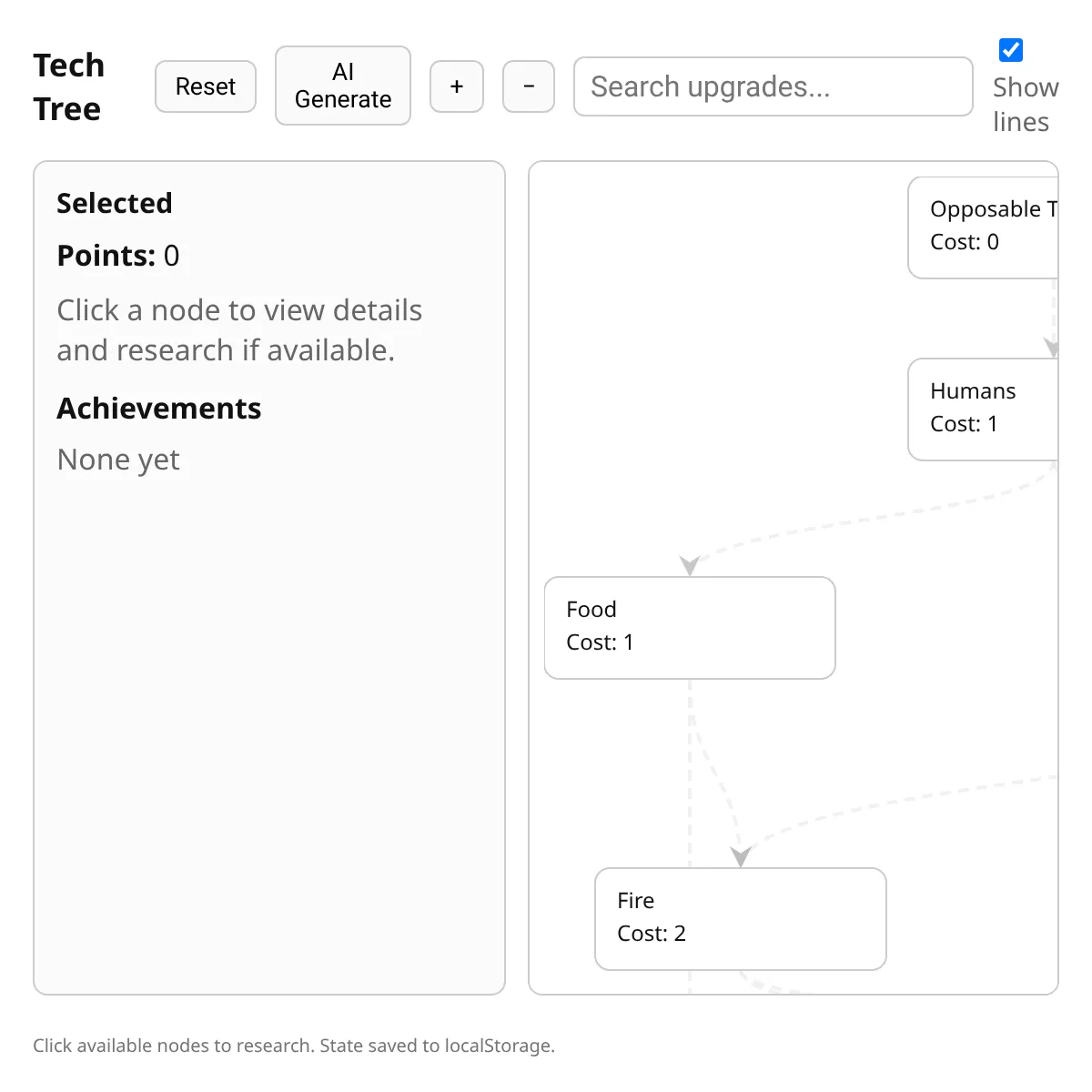Image resolution: width=1092 pixels, height=1092 pixels.
Task: Click the arrowhead pointing into Fire node
Action: (741, 857)
